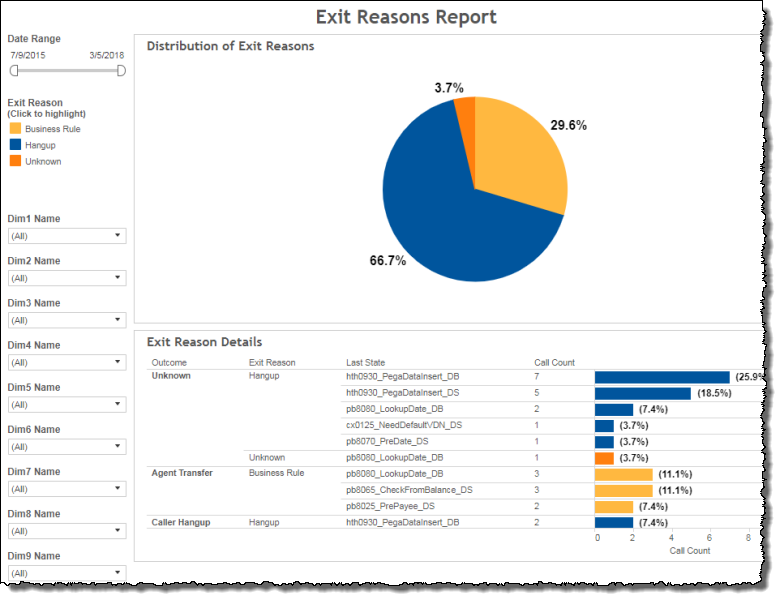Screen dimensions: 783x601
Task: Select the Agent Transfer outcome row label
Action: coord(181,473)
